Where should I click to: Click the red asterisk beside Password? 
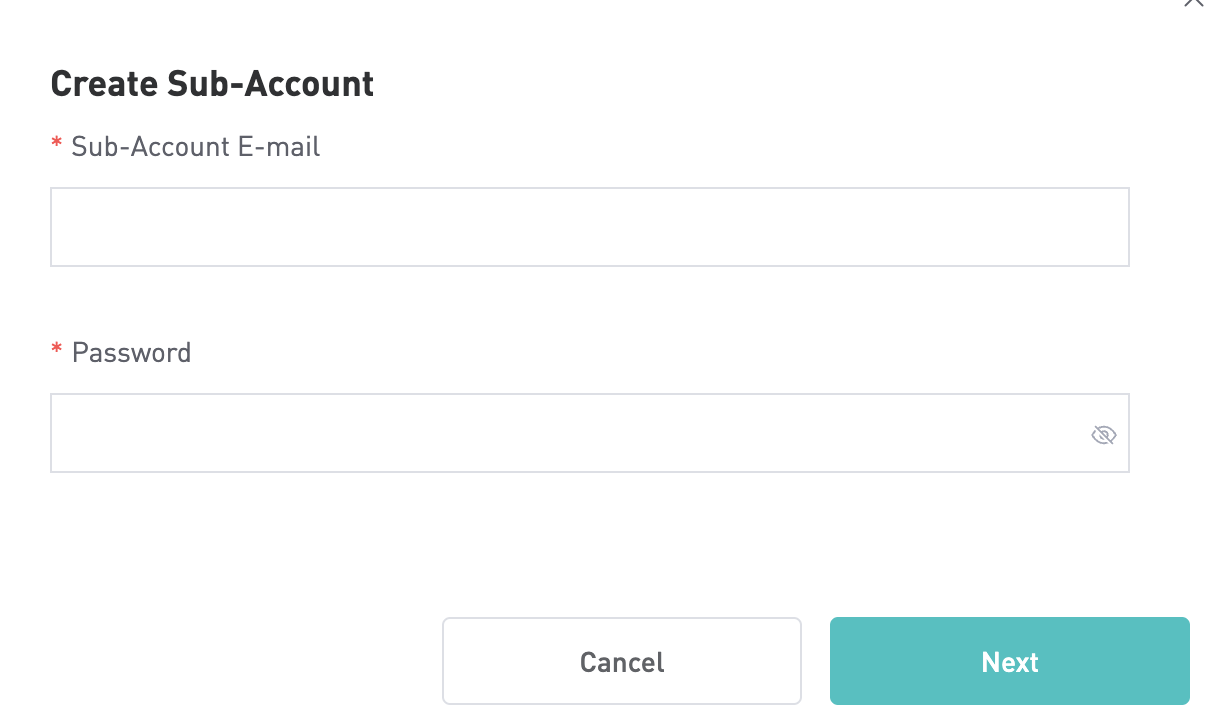point(56,352)
